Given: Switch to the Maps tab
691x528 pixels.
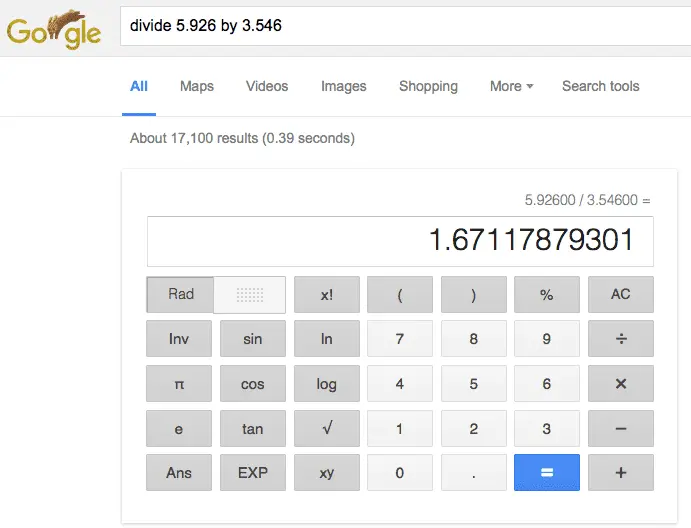Looking at the screenshot, I should tap(197, 86).
